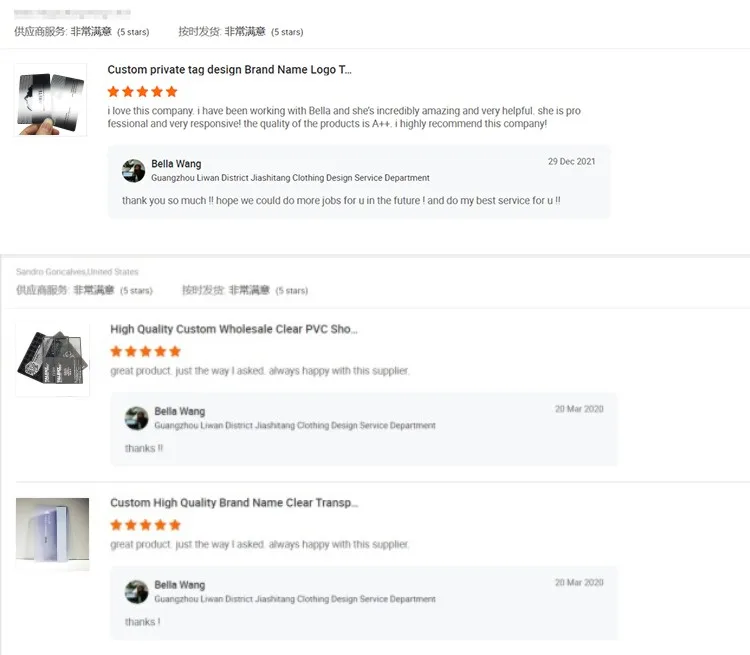Click Bella Wang's avatar in the 29 Dec 2021 reply

coord(133,171)
